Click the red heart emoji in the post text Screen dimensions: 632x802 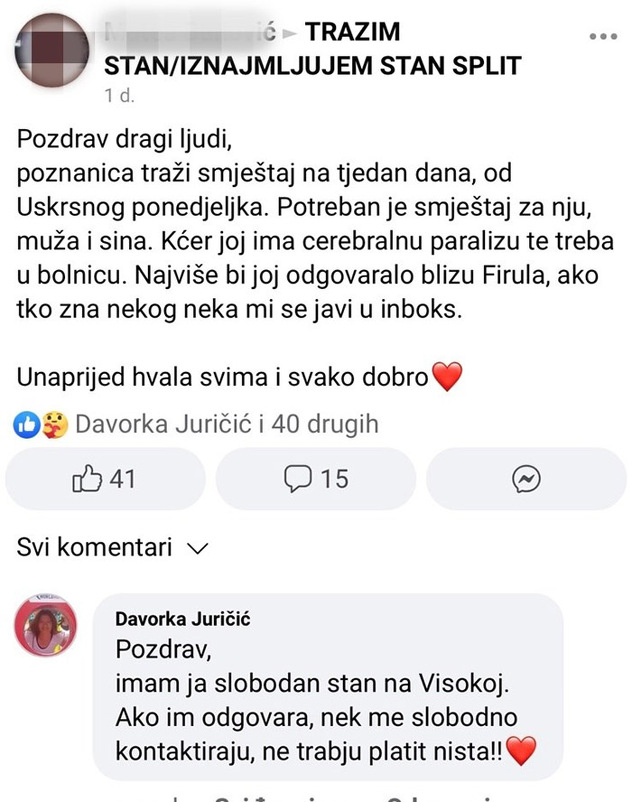click(x=448, y=378)
